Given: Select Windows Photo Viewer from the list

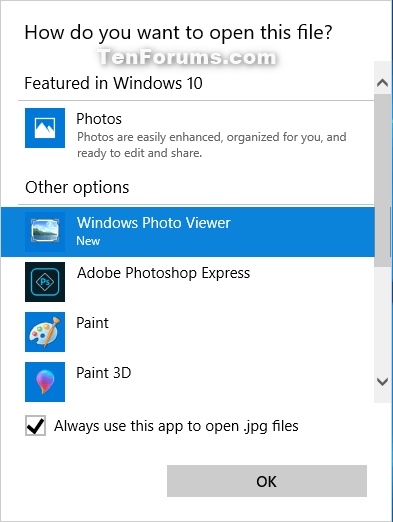Looking at the screenshot, I should (188, 232).
